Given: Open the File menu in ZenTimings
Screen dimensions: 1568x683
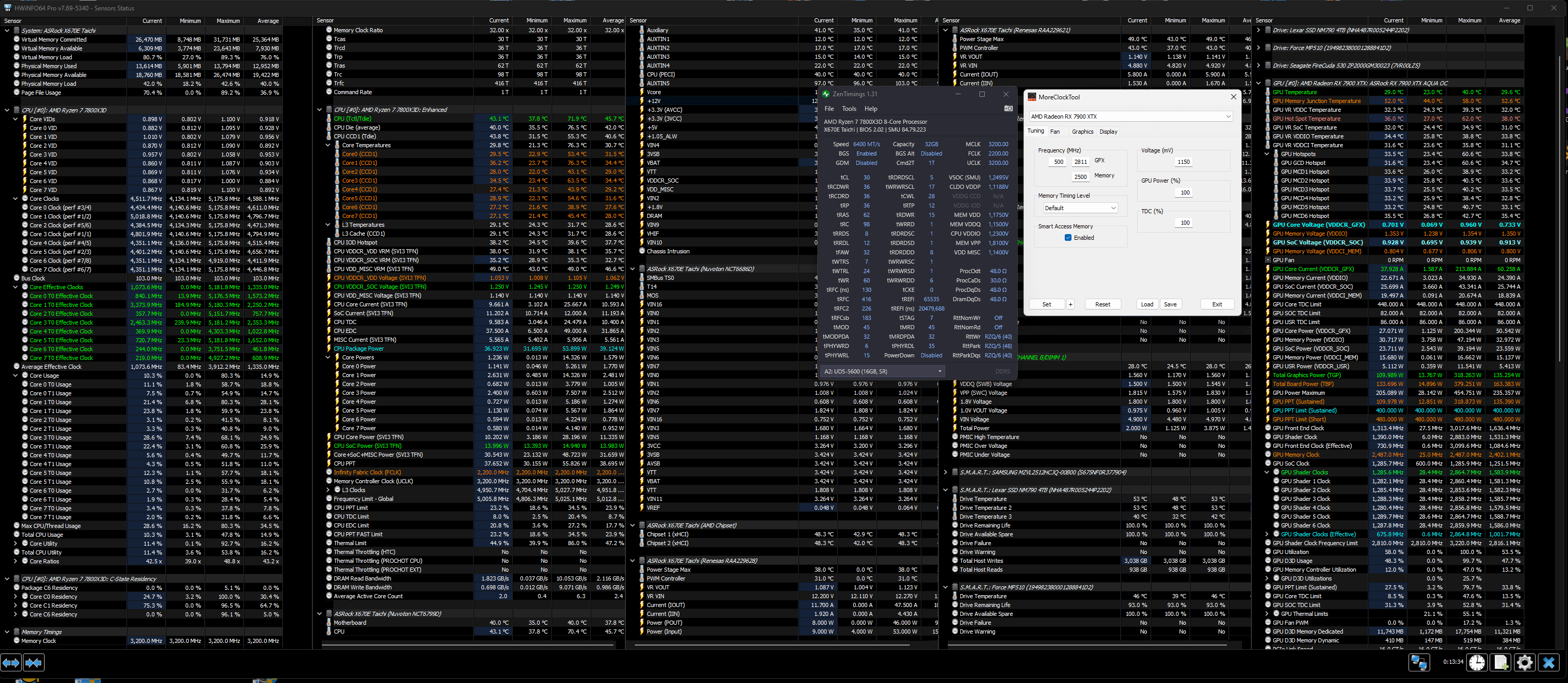Looking at the screenshot, I should [829, 108].
